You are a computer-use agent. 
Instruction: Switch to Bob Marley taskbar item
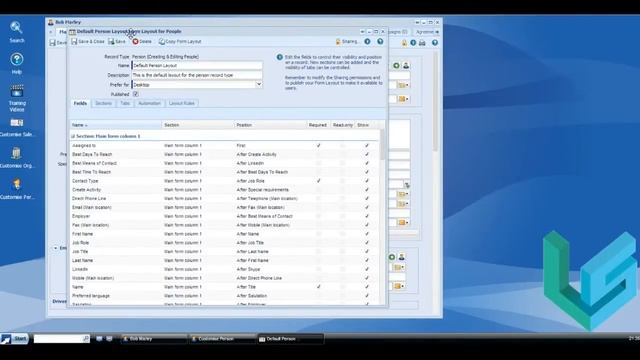click(x=154, y=339)
